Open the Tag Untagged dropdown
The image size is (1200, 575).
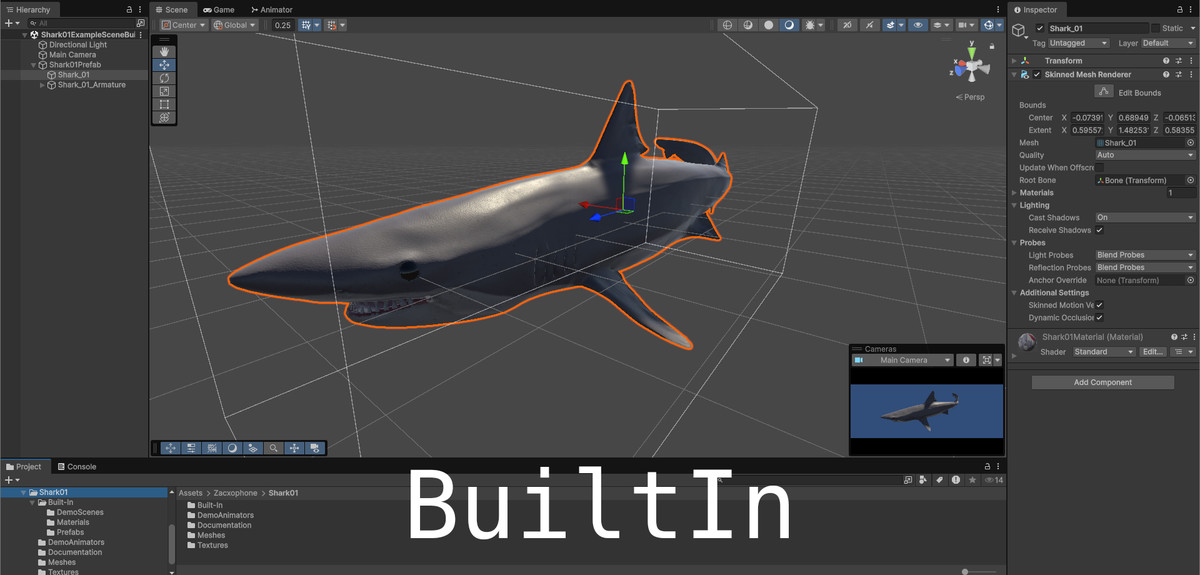coord(1079,43)
